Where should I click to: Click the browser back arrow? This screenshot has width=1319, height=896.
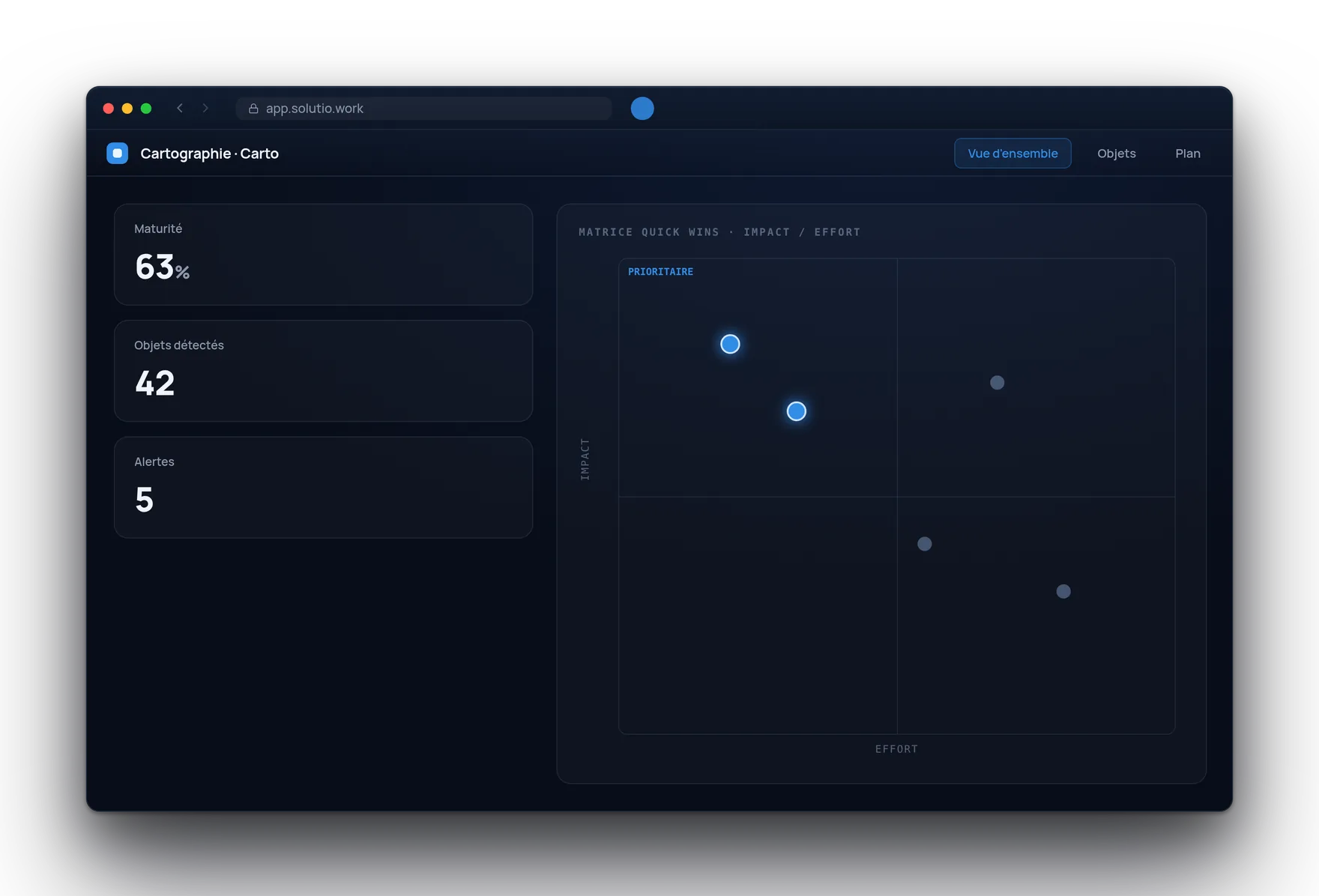(180, 108)
